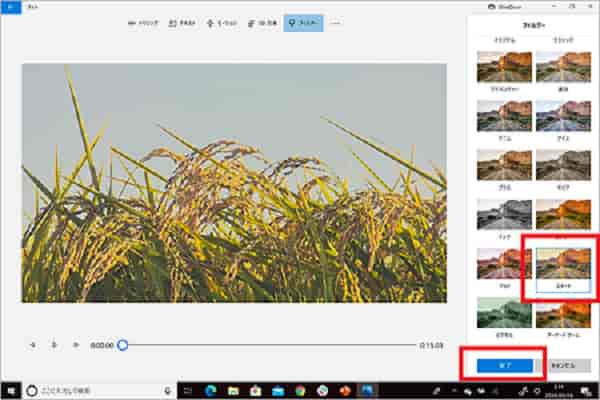This screenshot has width=600, height=400.
Task: Open the three-dot more options menu
Action: point(335,22)
